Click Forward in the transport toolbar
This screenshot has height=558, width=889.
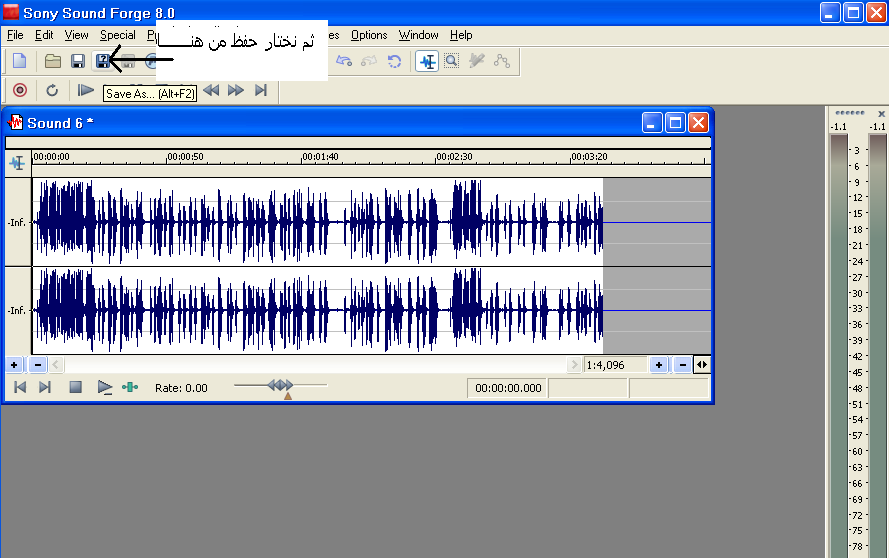pos(236,90)
